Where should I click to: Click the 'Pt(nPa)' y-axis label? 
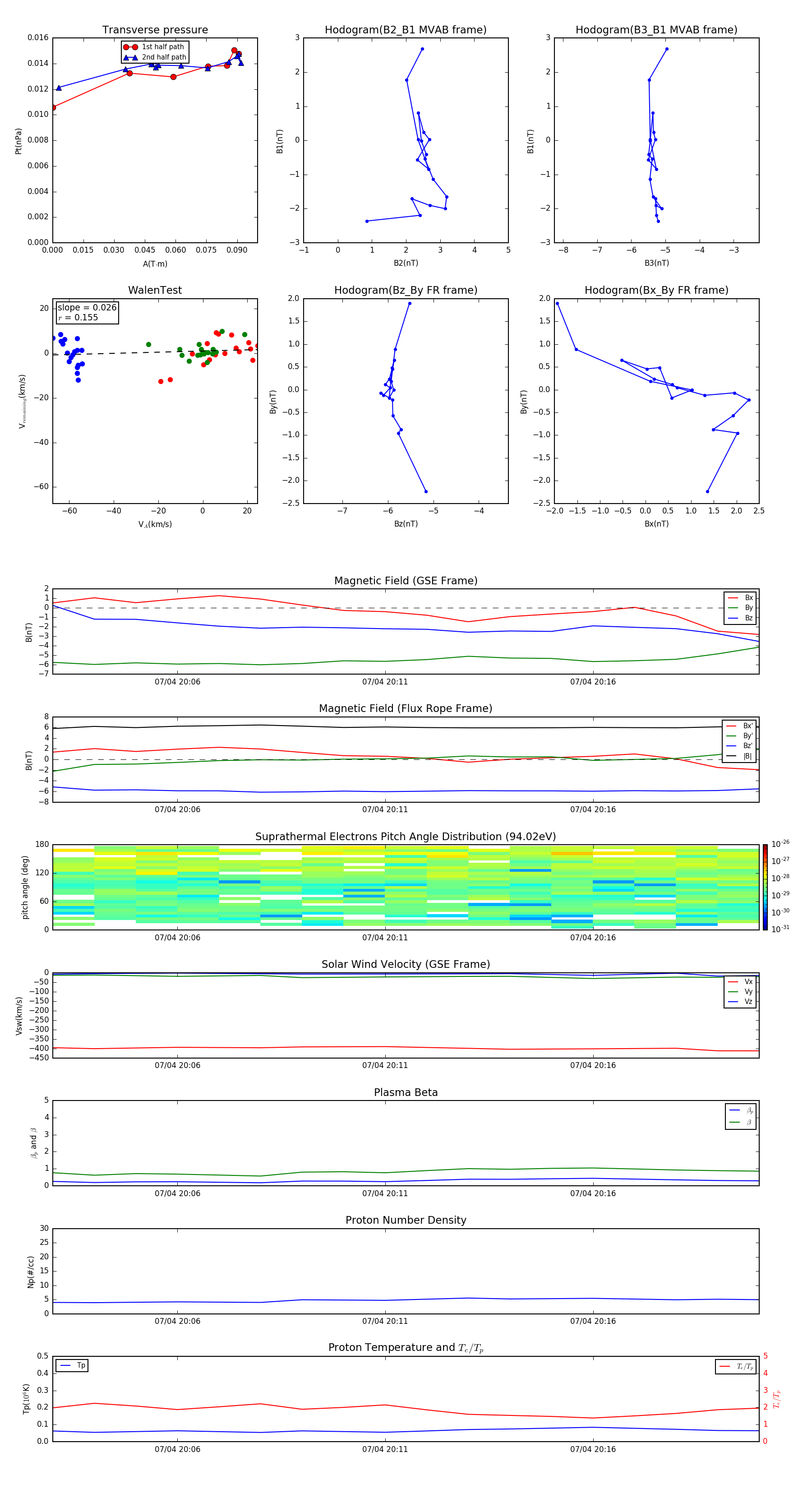tap(18, 140)
